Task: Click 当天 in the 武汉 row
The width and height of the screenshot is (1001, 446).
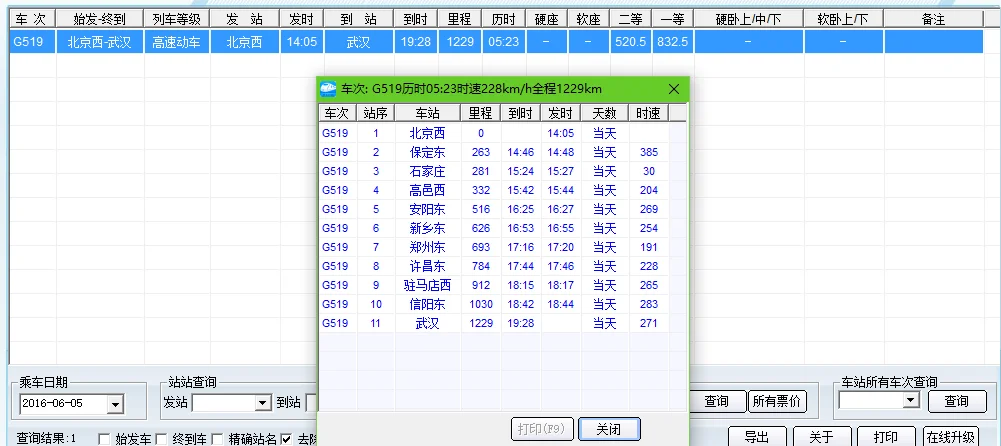Action: pos(605,323)
